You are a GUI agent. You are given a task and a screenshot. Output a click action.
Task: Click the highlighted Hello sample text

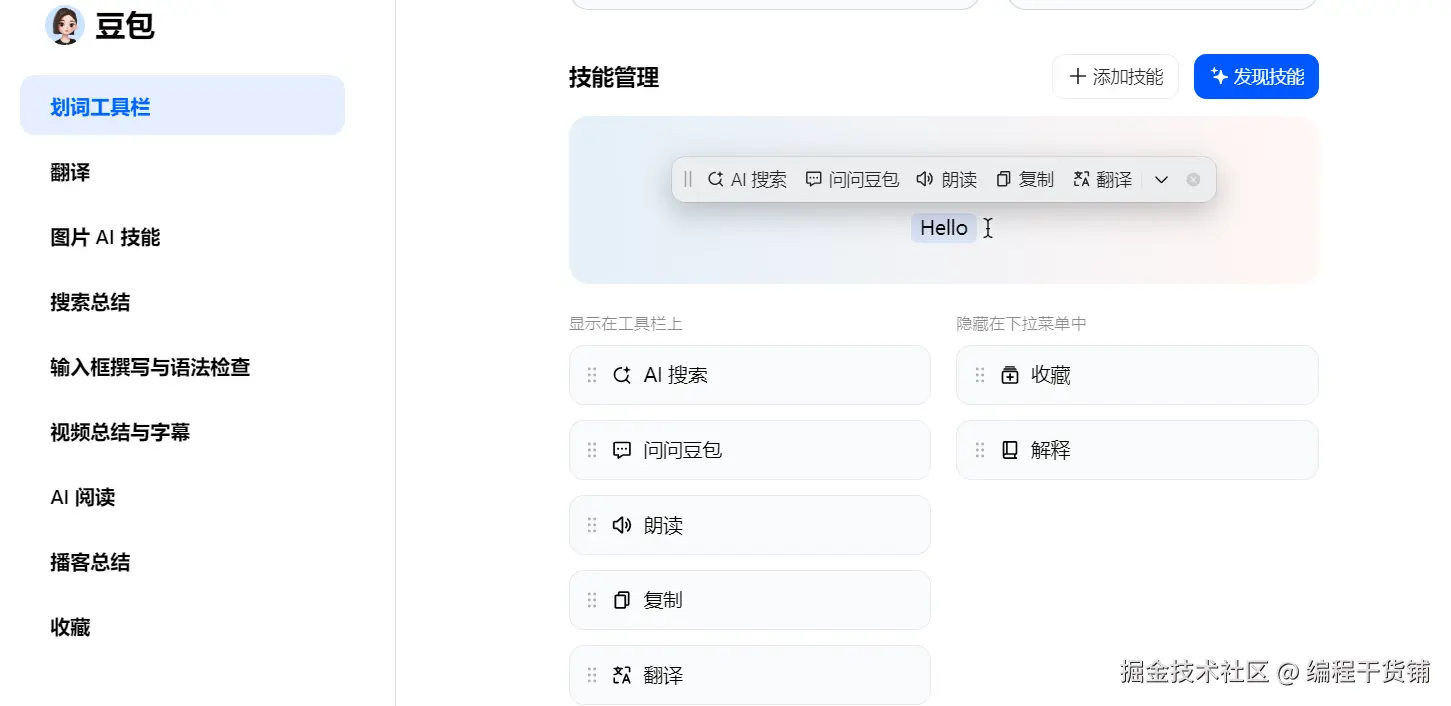(944, 228)
